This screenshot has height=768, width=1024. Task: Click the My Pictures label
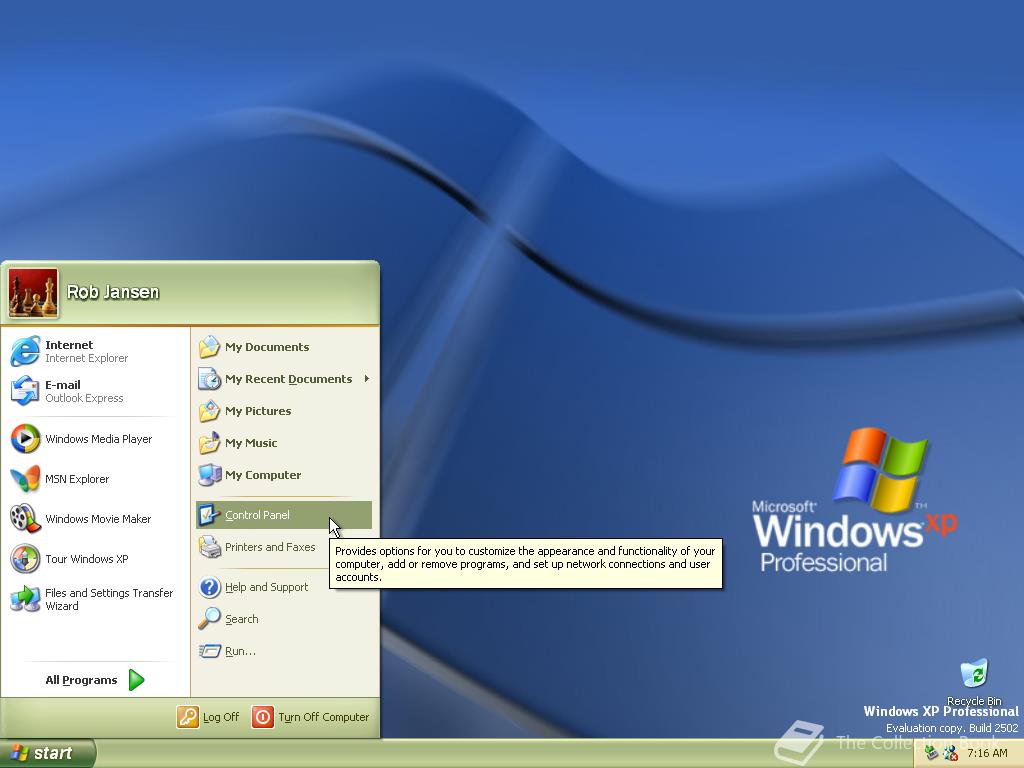tap(258, 411)
